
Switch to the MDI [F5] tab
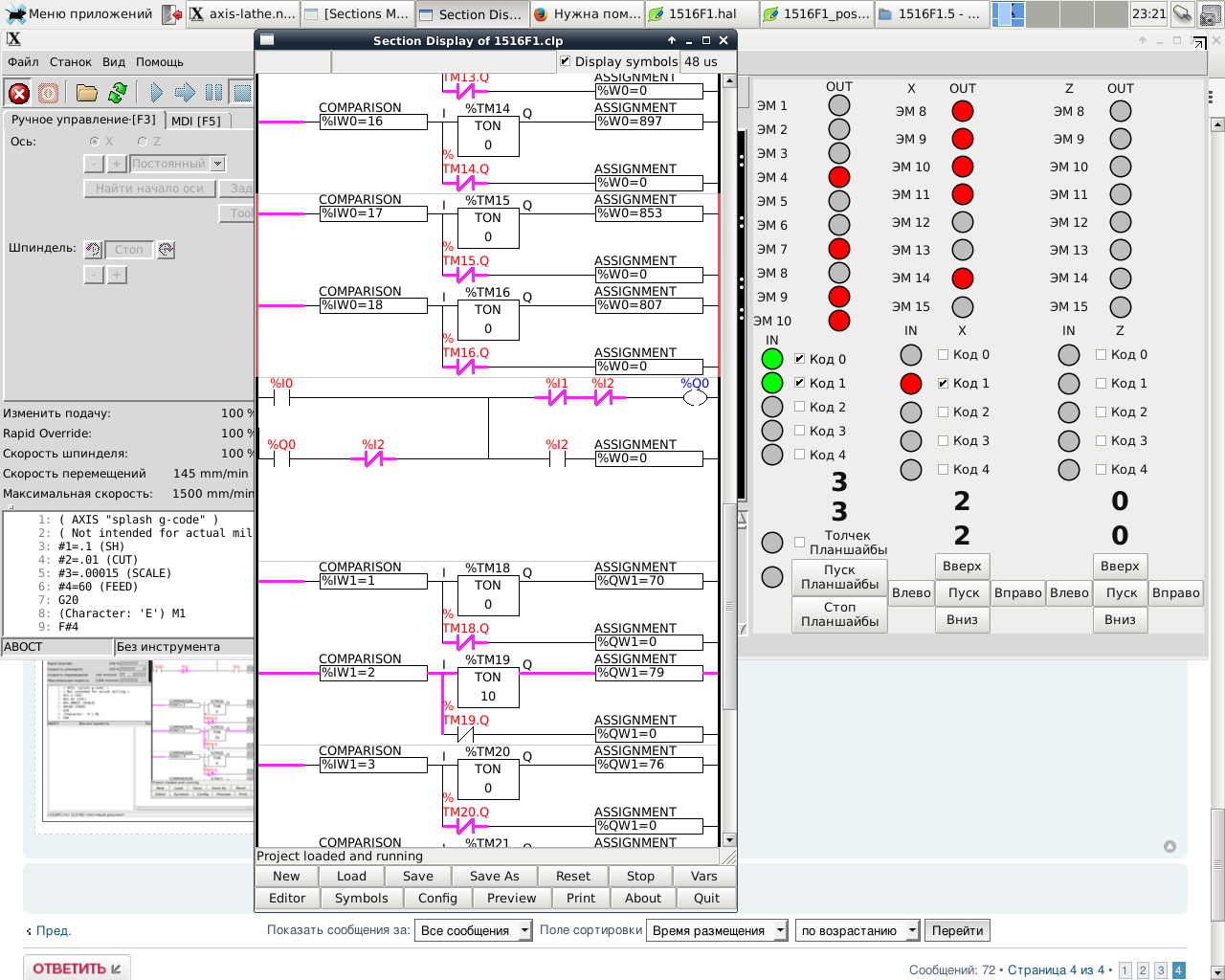click(196, 121)
